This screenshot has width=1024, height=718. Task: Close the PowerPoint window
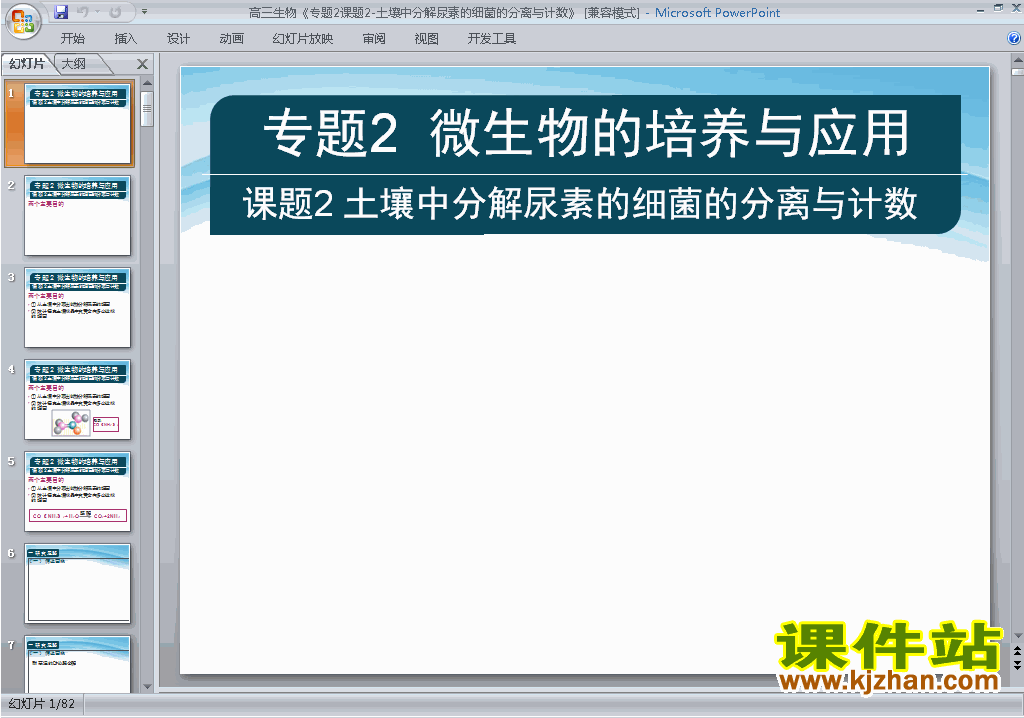click(1016, 8)
